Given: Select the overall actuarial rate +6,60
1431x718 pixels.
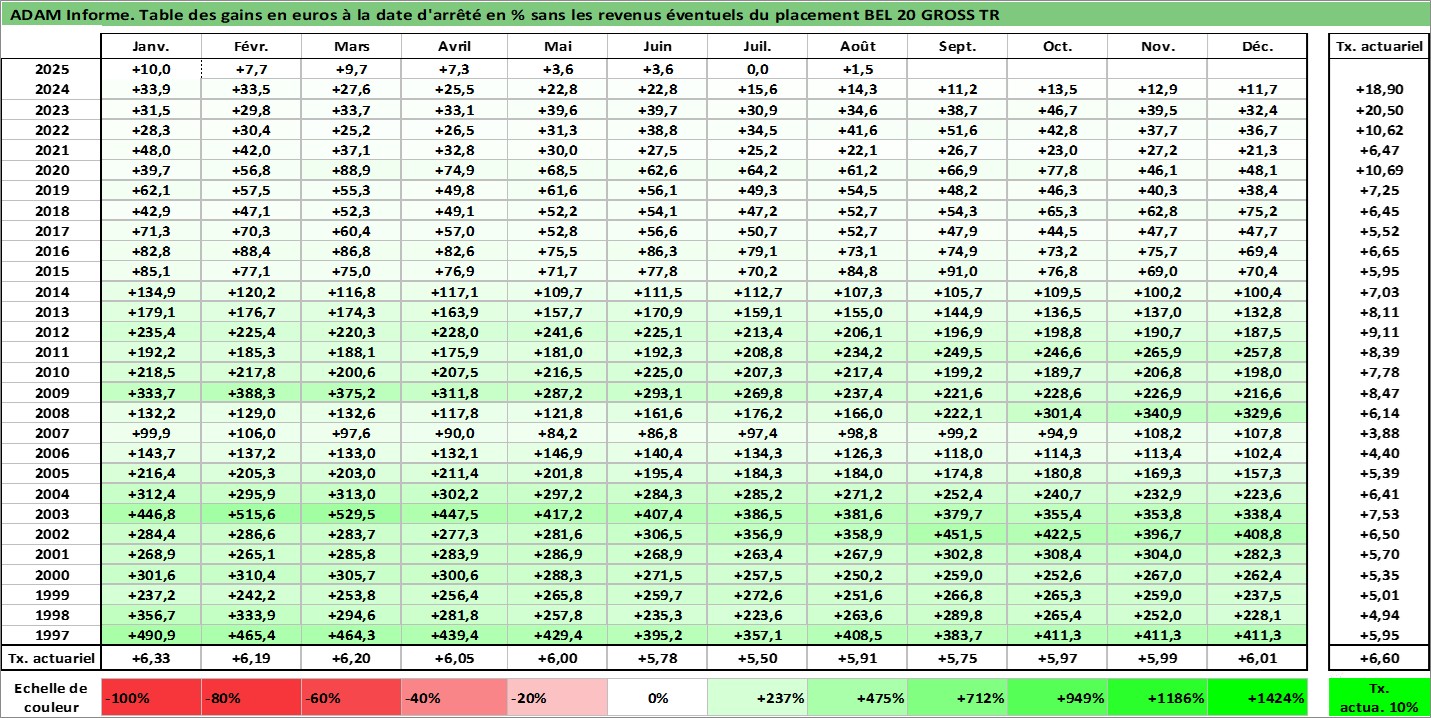Looking at the screenshot, I should point(1379,658).
